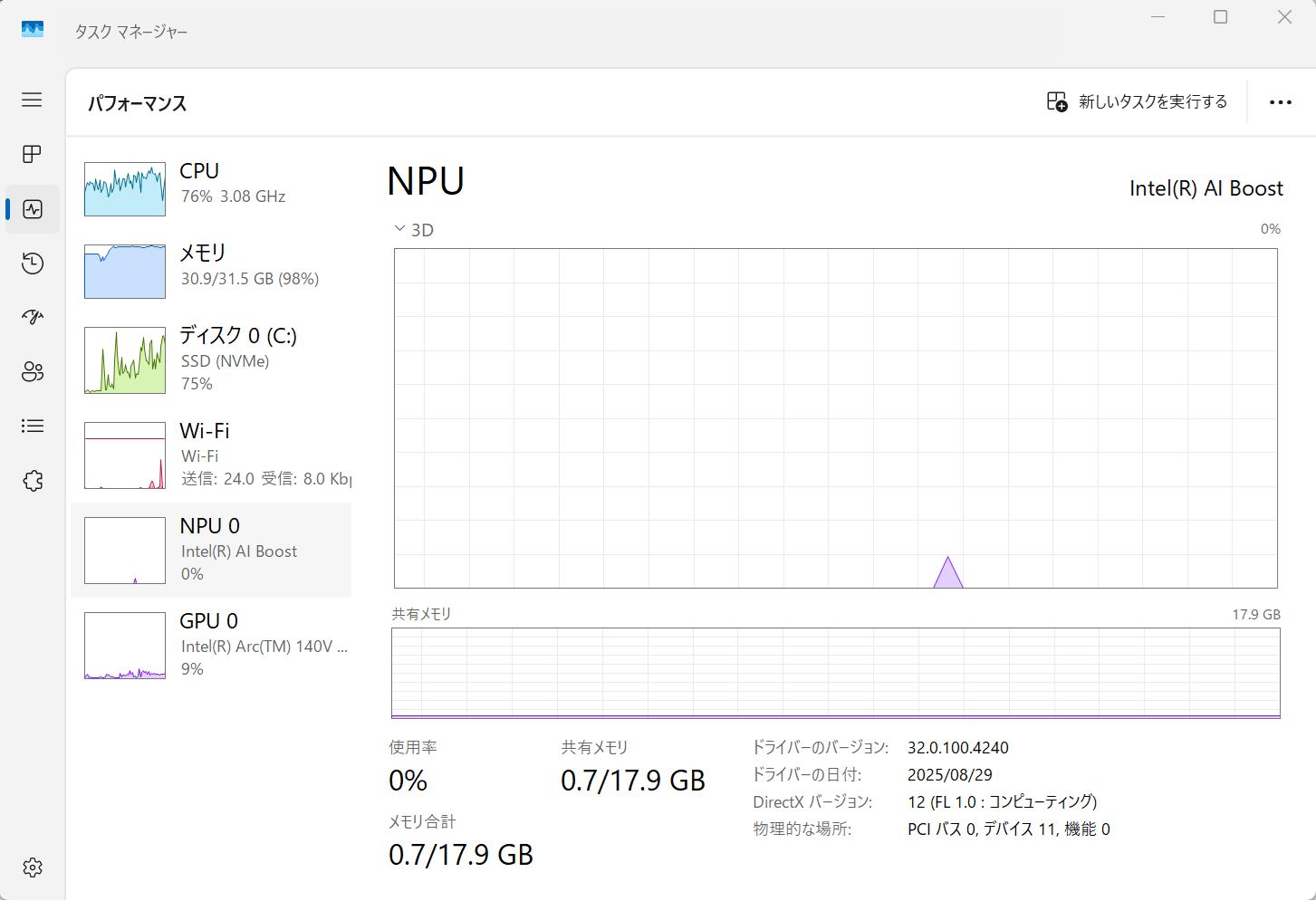Select the Wi-Fi performance item
Image resolution: width=1316 pixels, height=901 pixels.
(211, 455)
